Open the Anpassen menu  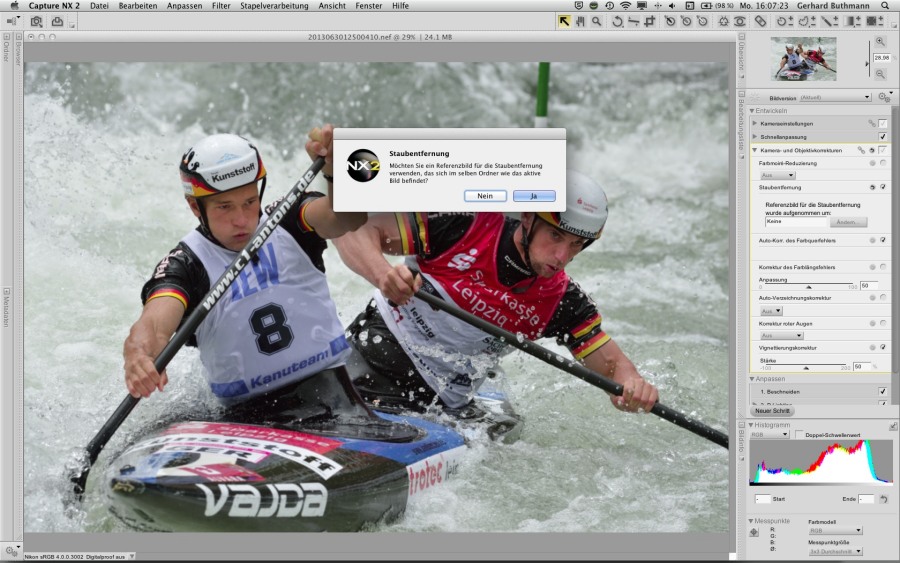coord(184,6)
